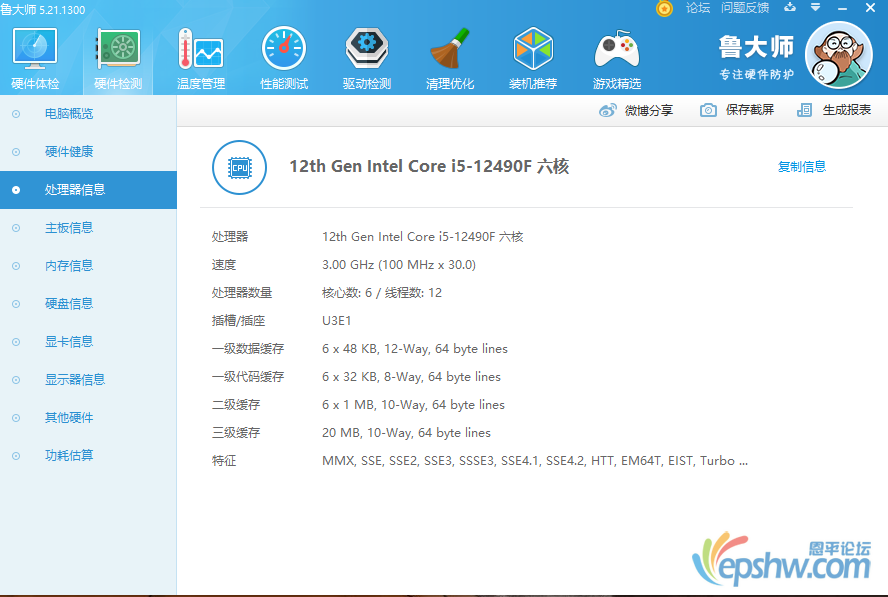Click the CPU name in the 处理器 row
Viewport: 888px width, 597px height.
[x=422, y=237]
